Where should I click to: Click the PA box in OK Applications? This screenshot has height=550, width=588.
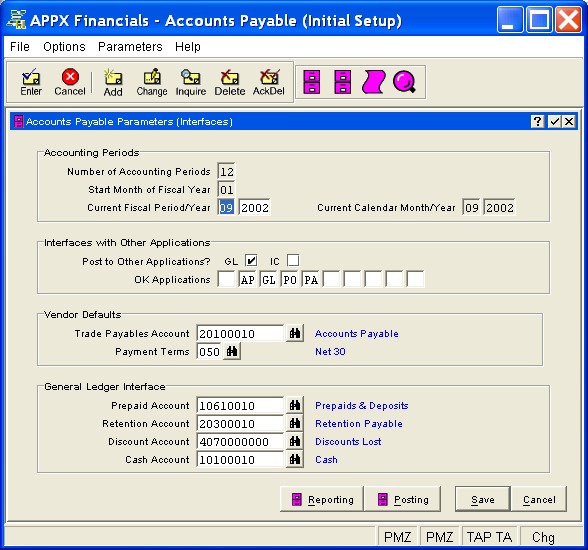point(310,279)
